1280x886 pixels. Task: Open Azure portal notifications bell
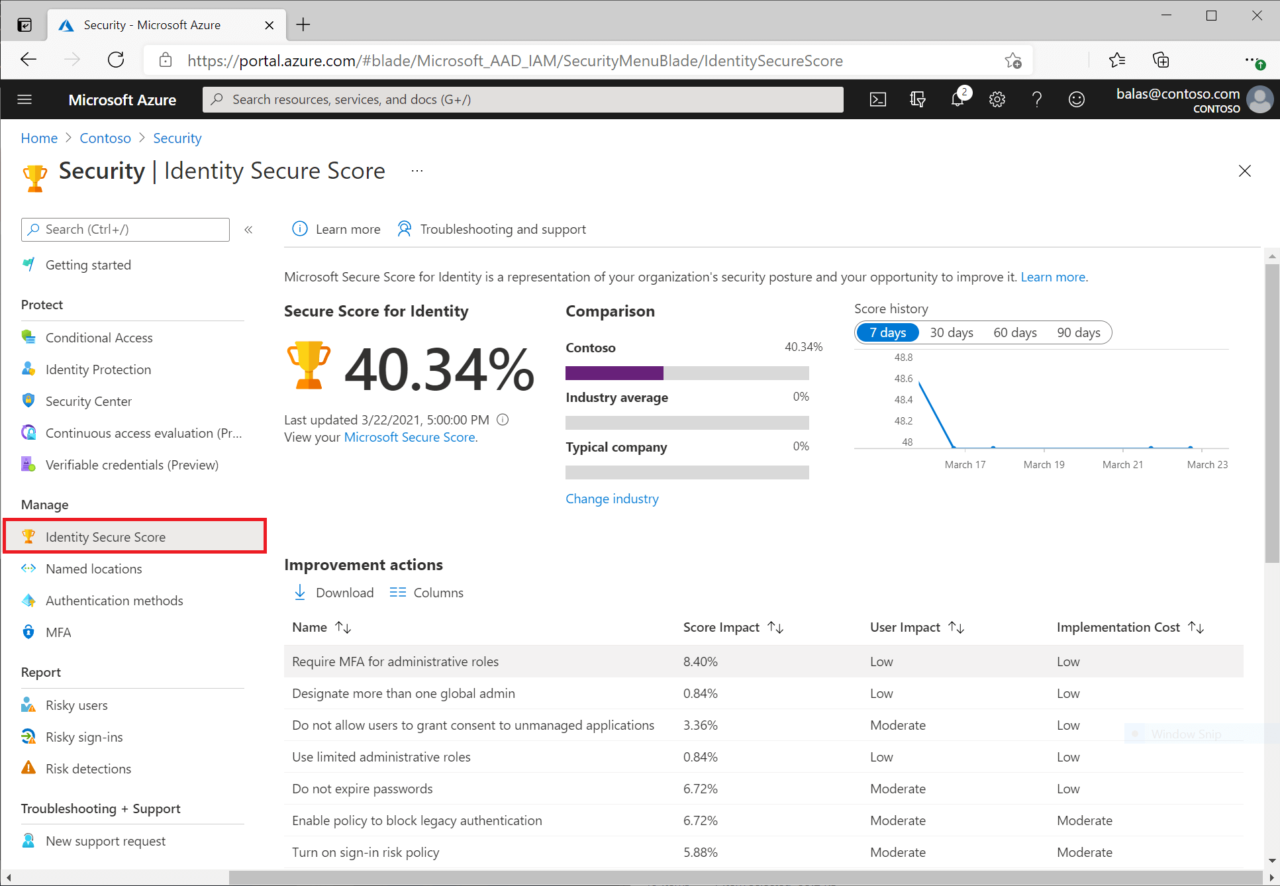[957, 99]
